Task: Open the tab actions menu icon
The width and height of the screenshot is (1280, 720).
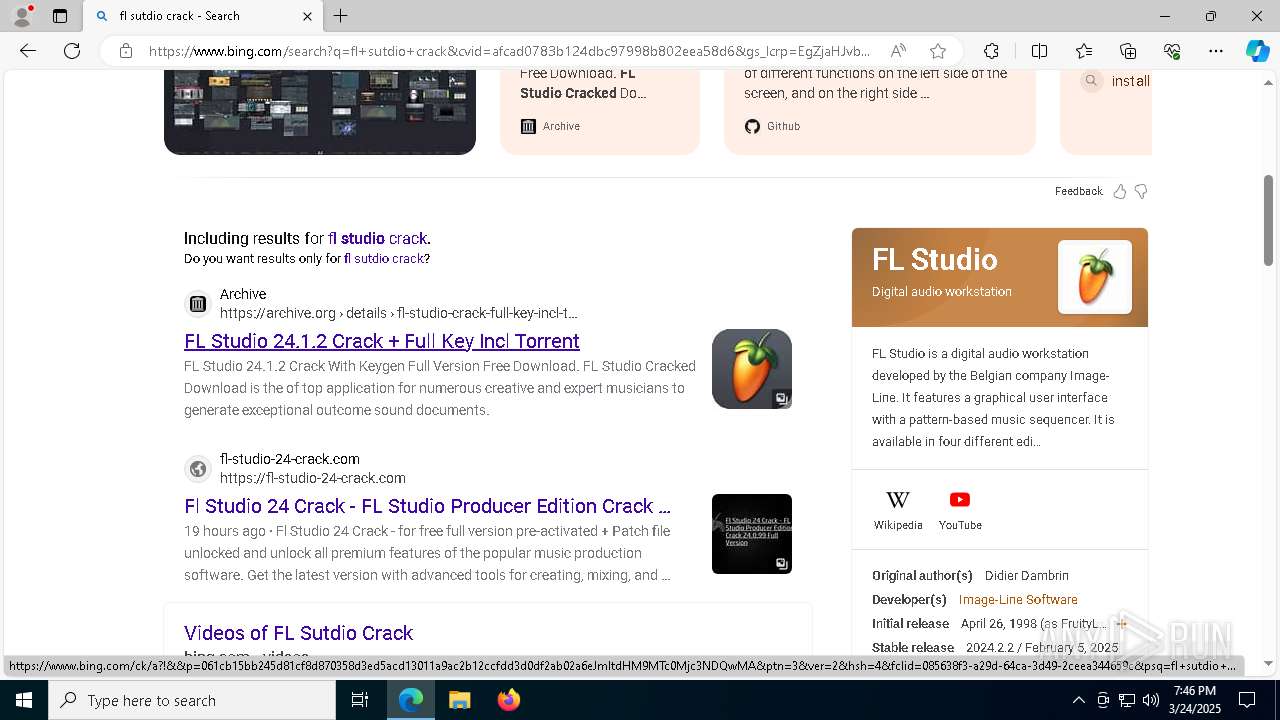Action: click(x=60, y=16)
